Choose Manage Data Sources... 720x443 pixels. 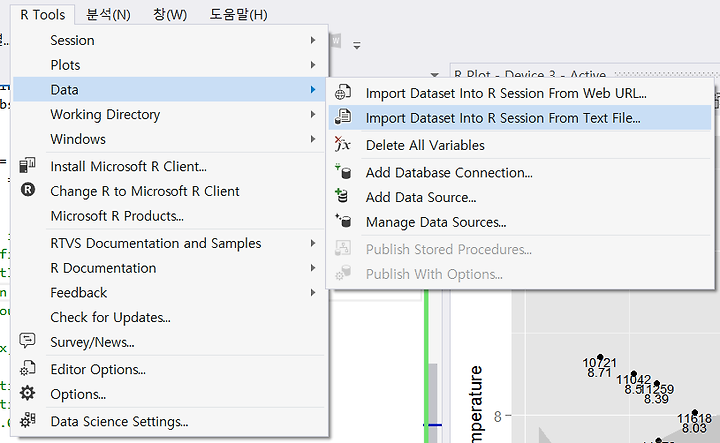click(520, 222)
